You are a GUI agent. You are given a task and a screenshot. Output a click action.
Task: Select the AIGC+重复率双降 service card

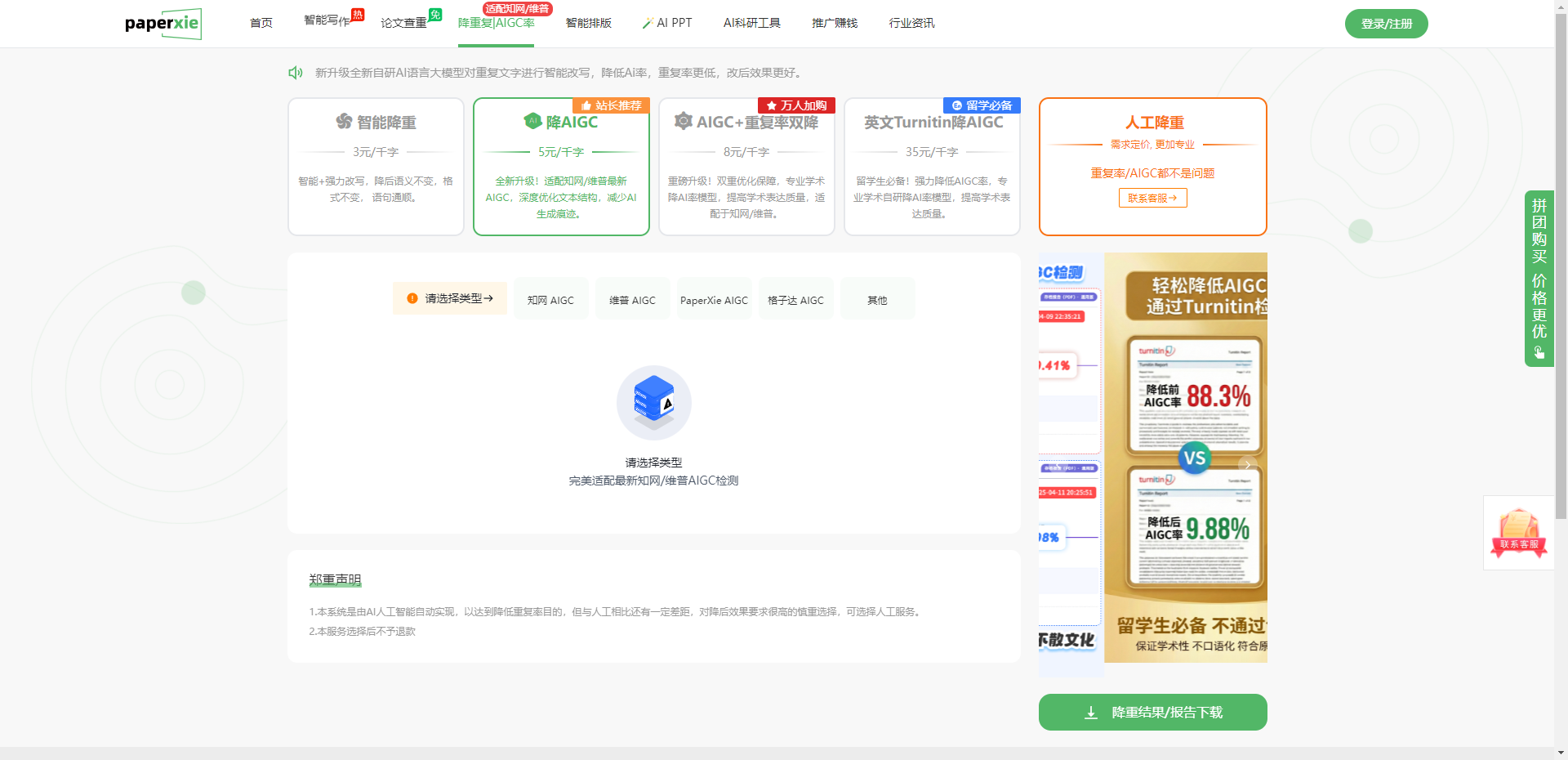point(746,167)
